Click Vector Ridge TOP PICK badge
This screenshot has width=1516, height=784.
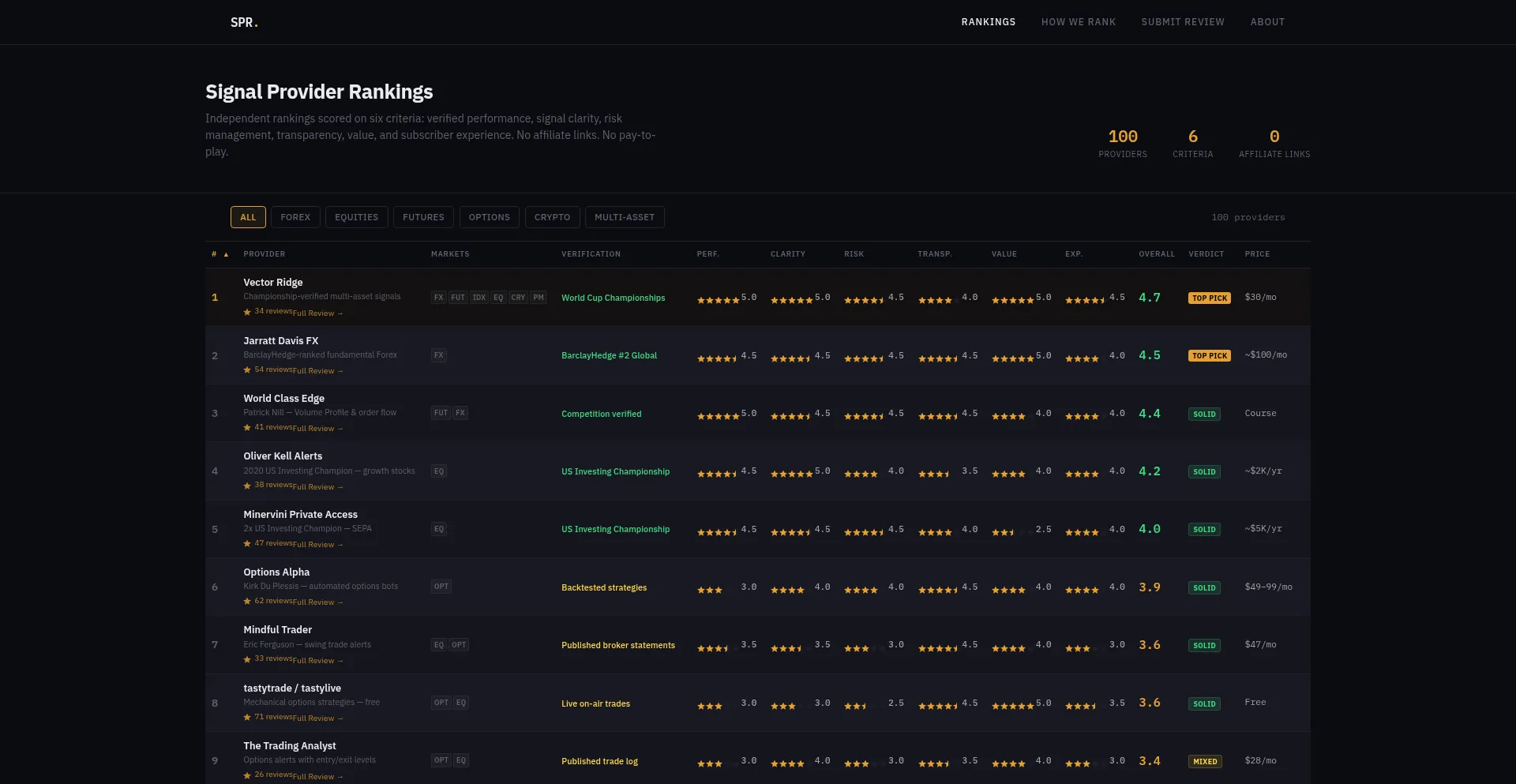[x=1210, y=298]
